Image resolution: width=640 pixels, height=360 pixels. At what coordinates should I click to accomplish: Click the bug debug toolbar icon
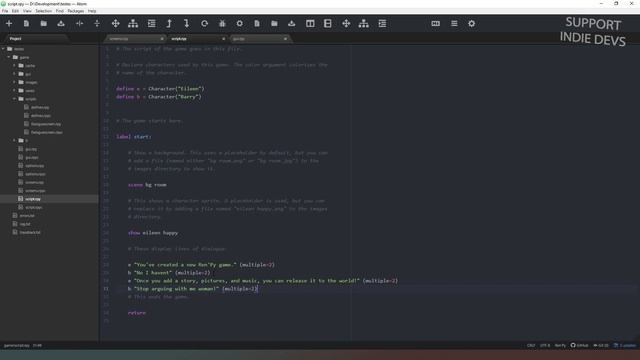[222, 24]
